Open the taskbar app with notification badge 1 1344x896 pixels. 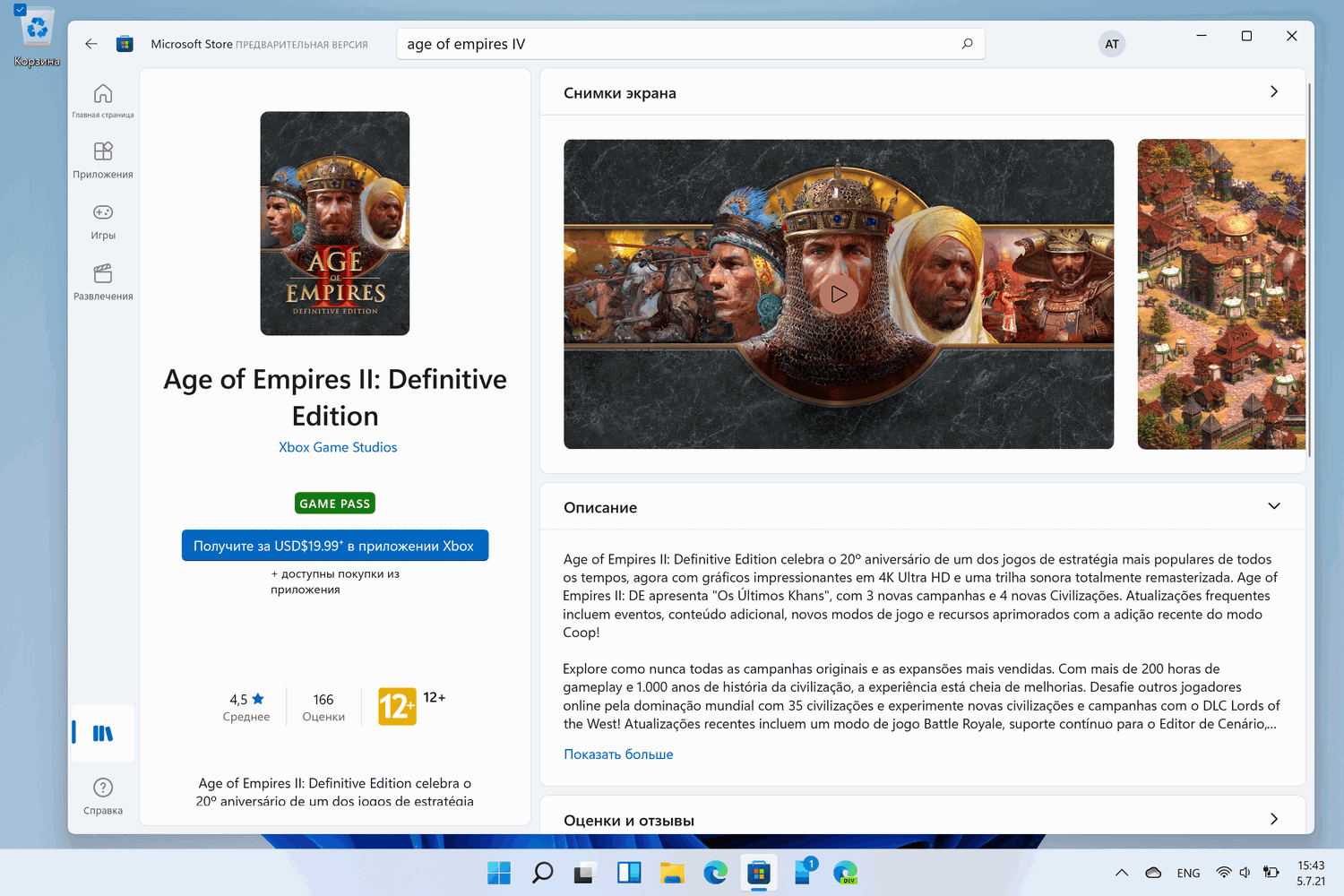tap(803, 873)
